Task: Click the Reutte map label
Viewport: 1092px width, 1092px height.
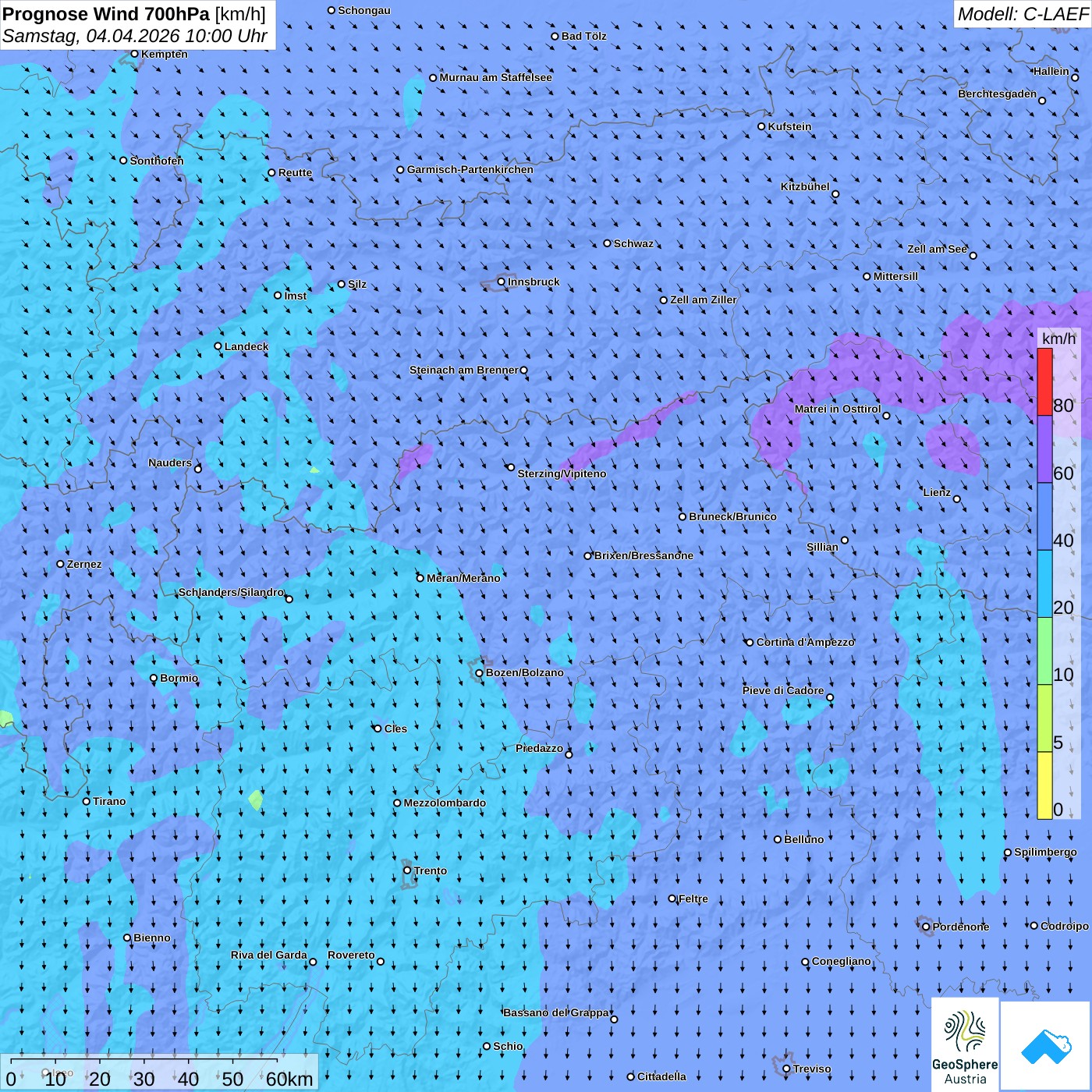Action: coord(295,172)
